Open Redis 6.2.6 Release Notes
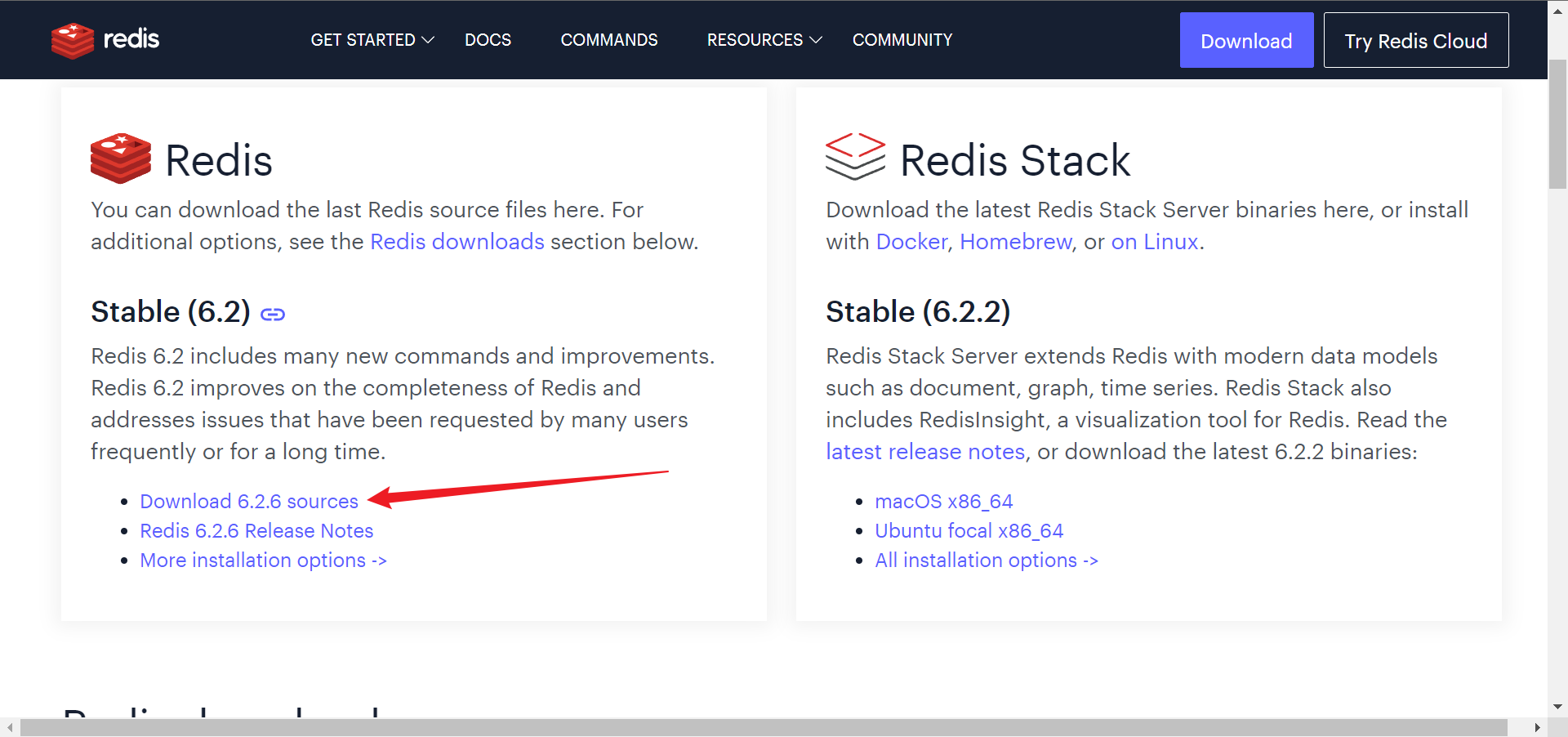 (x=256, y=530)
